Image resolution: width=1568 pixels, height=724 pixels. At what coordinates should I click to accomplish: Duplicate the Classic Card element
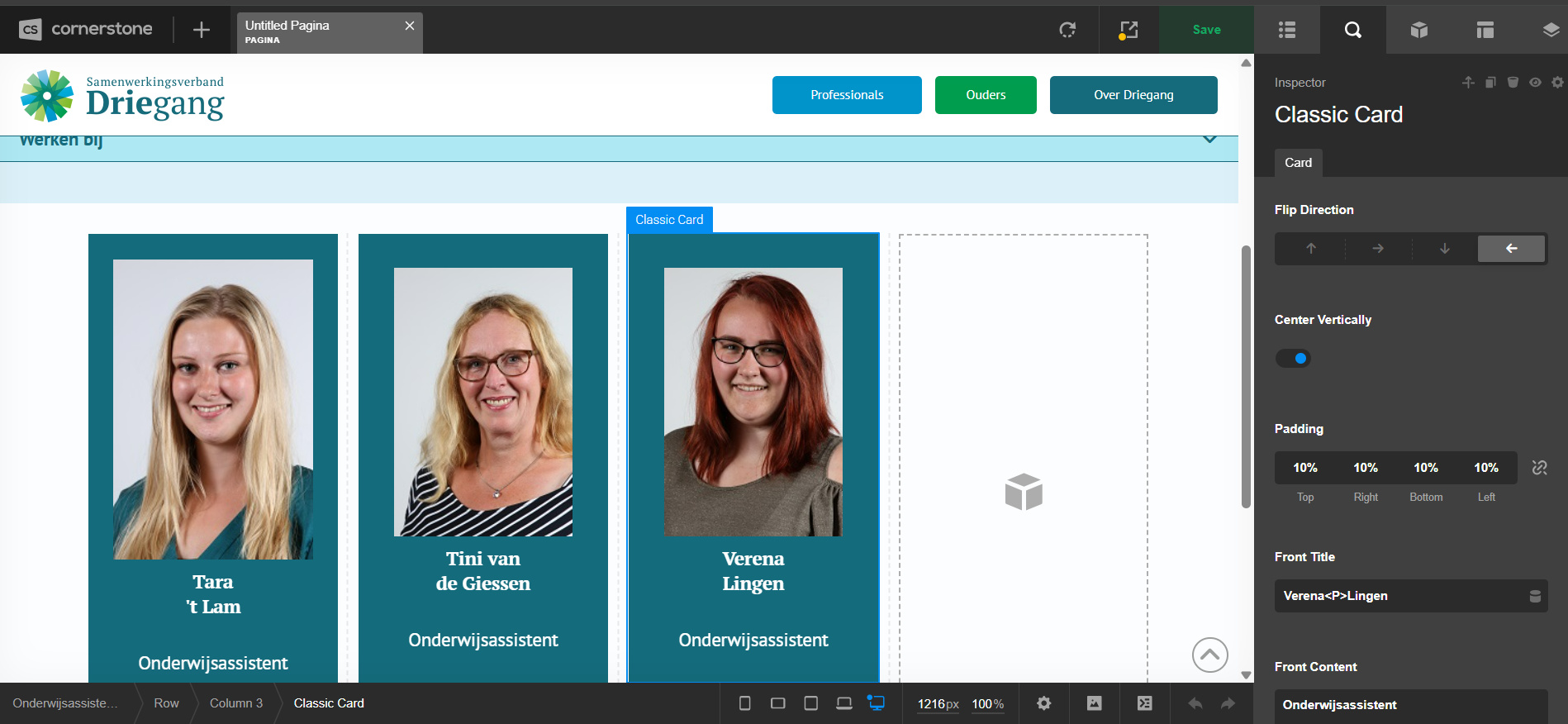click(1490, 83)
